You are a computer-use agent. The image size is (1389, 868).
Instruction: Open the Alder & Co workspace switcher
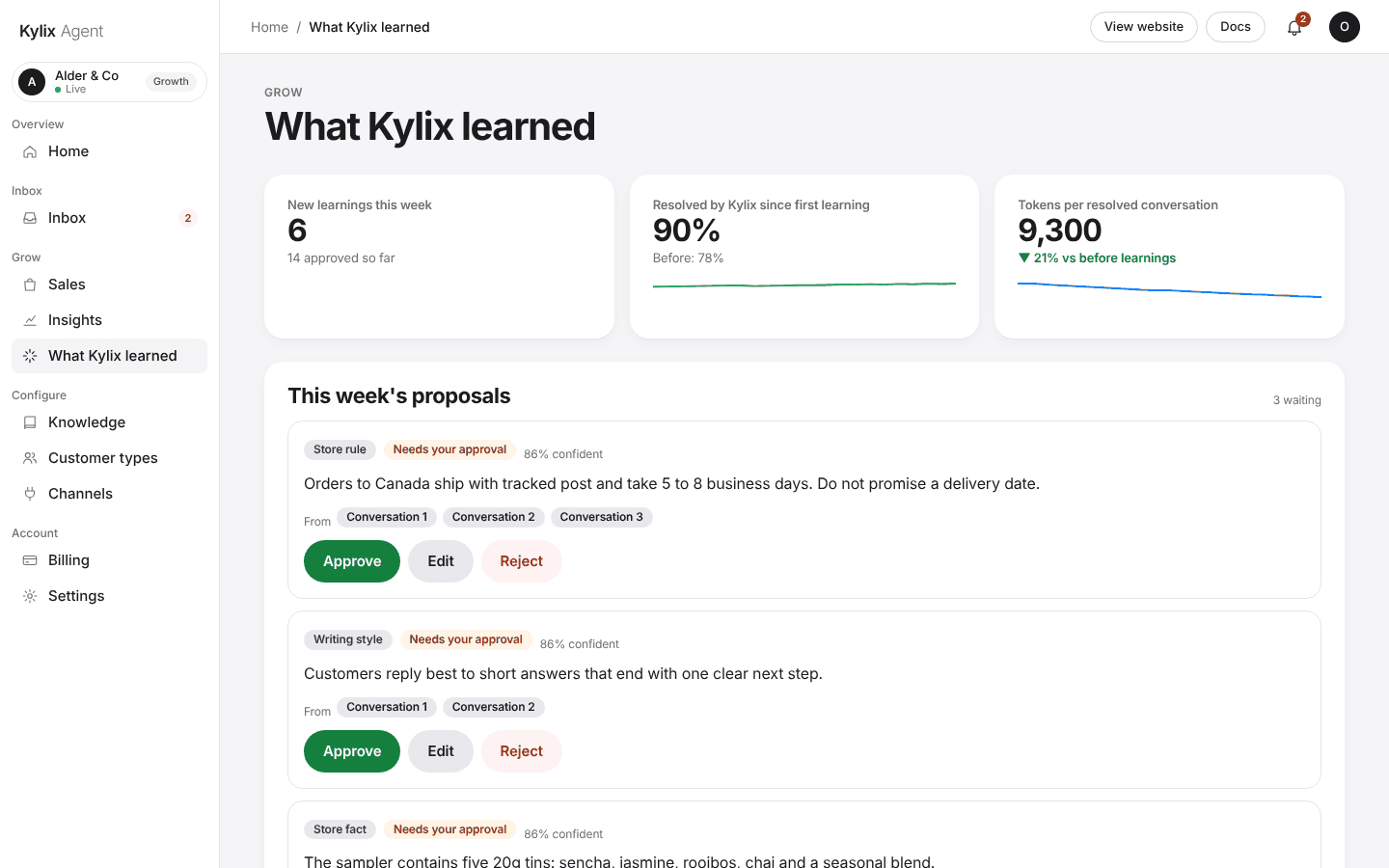[x=109, y=82]
